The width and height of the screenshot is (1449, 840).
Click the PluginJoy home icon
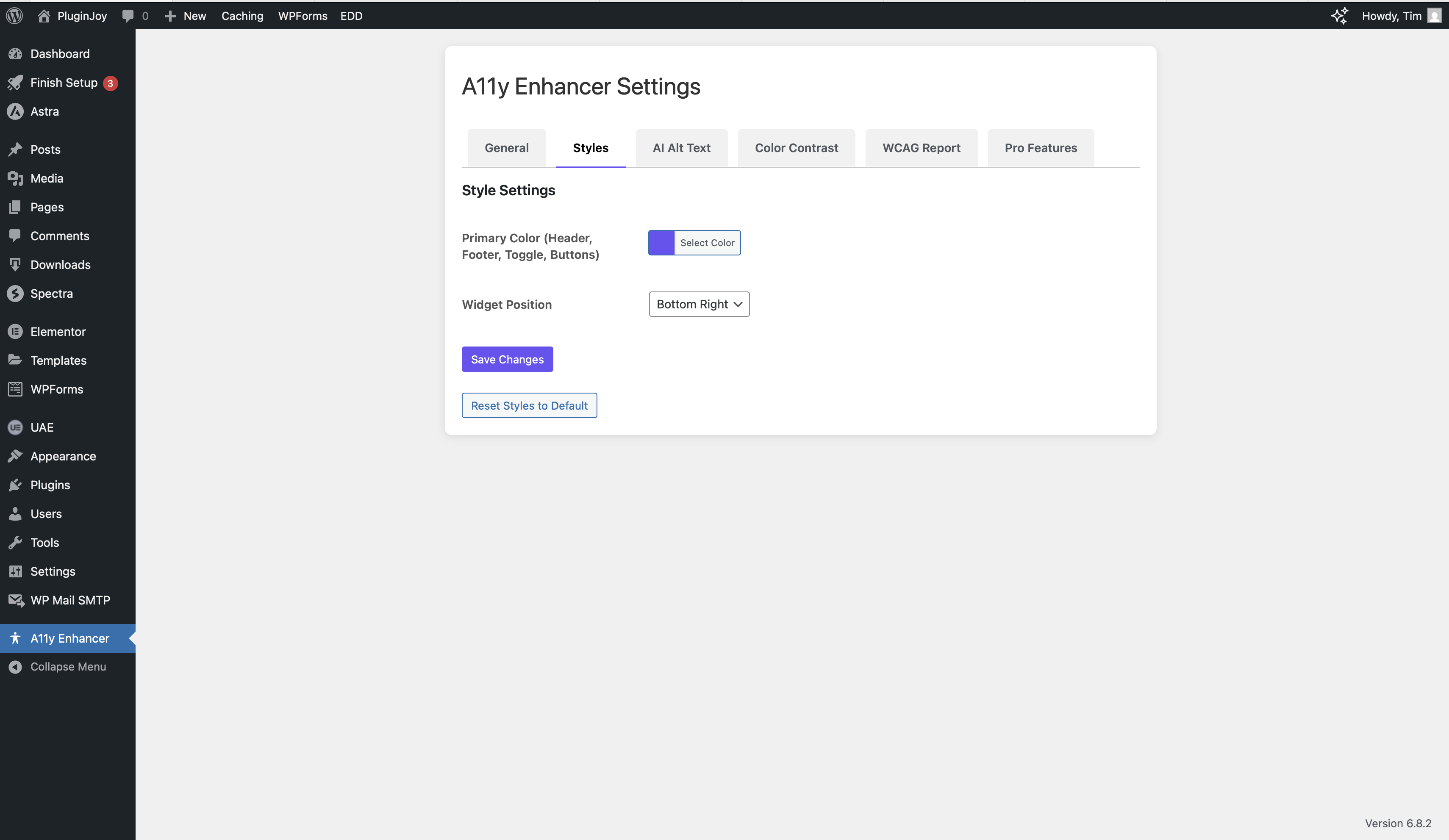[44, 16]
